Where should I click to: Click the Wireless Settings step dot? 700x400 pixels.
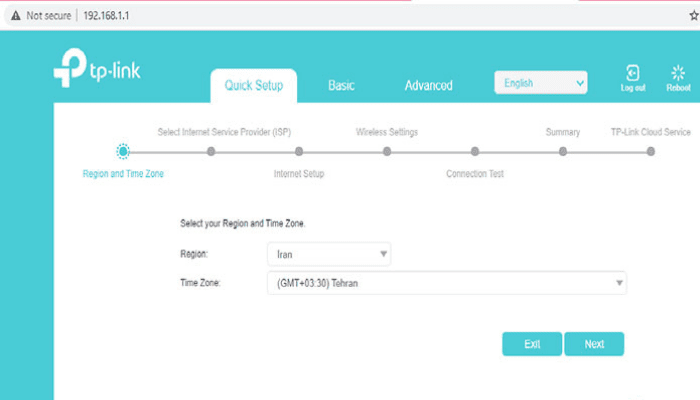point(387,152)
